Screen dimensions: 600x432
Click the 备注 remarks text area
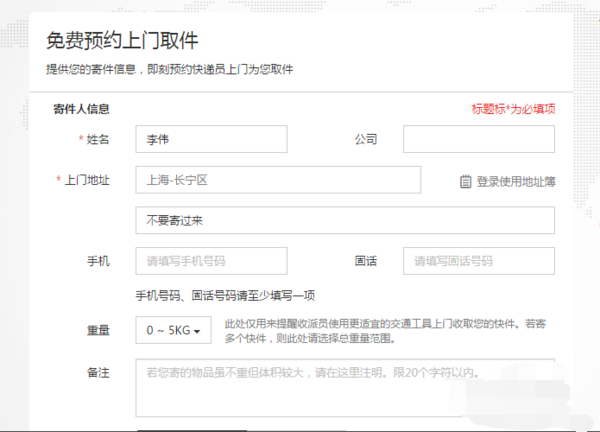345,388
